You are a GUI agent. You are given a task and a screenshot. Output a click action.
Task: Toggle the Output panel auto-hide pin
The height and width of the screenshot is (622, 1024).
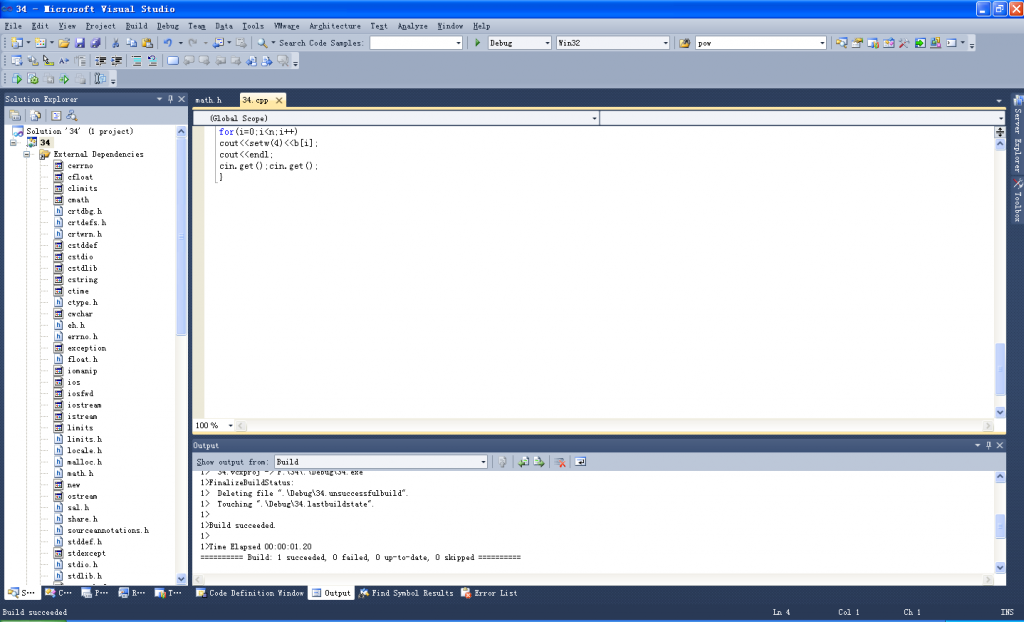pos(990,445)
